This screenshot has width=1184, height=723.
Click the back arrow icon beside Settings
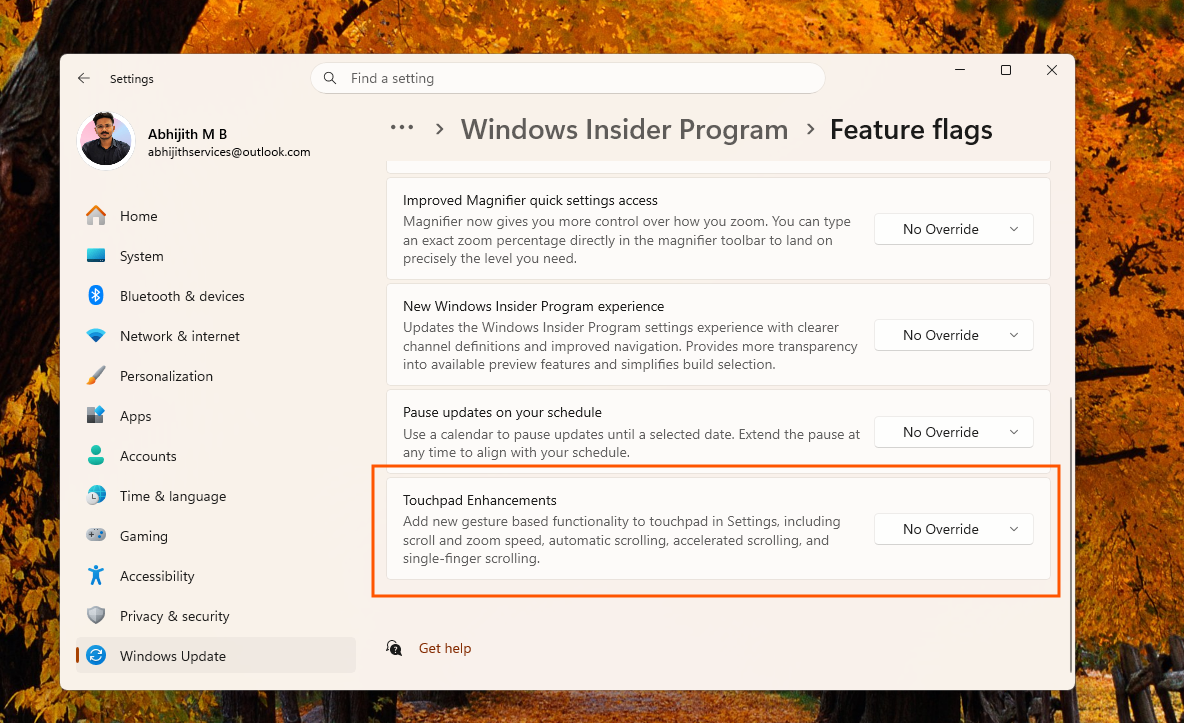[84, 78]
